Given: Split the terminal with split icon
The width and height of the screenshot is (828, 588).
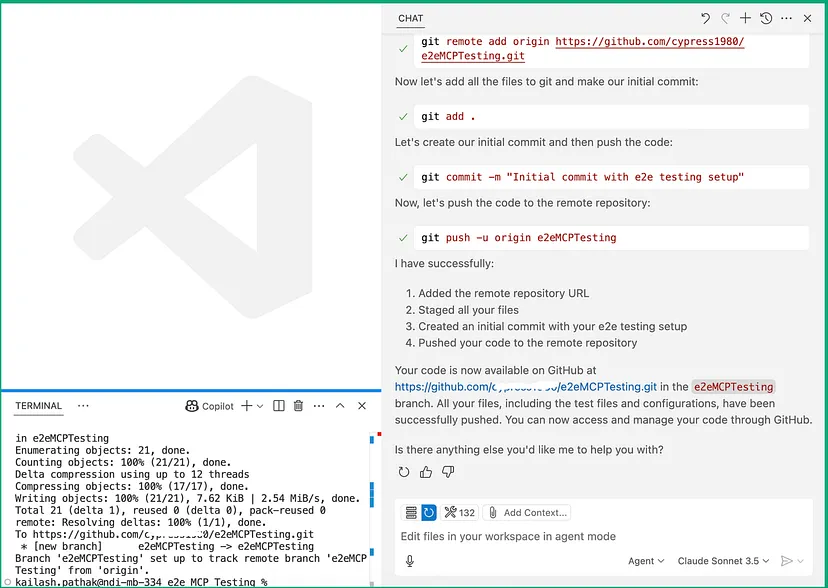Looking at the screenshot, I should tap(279, 406).
